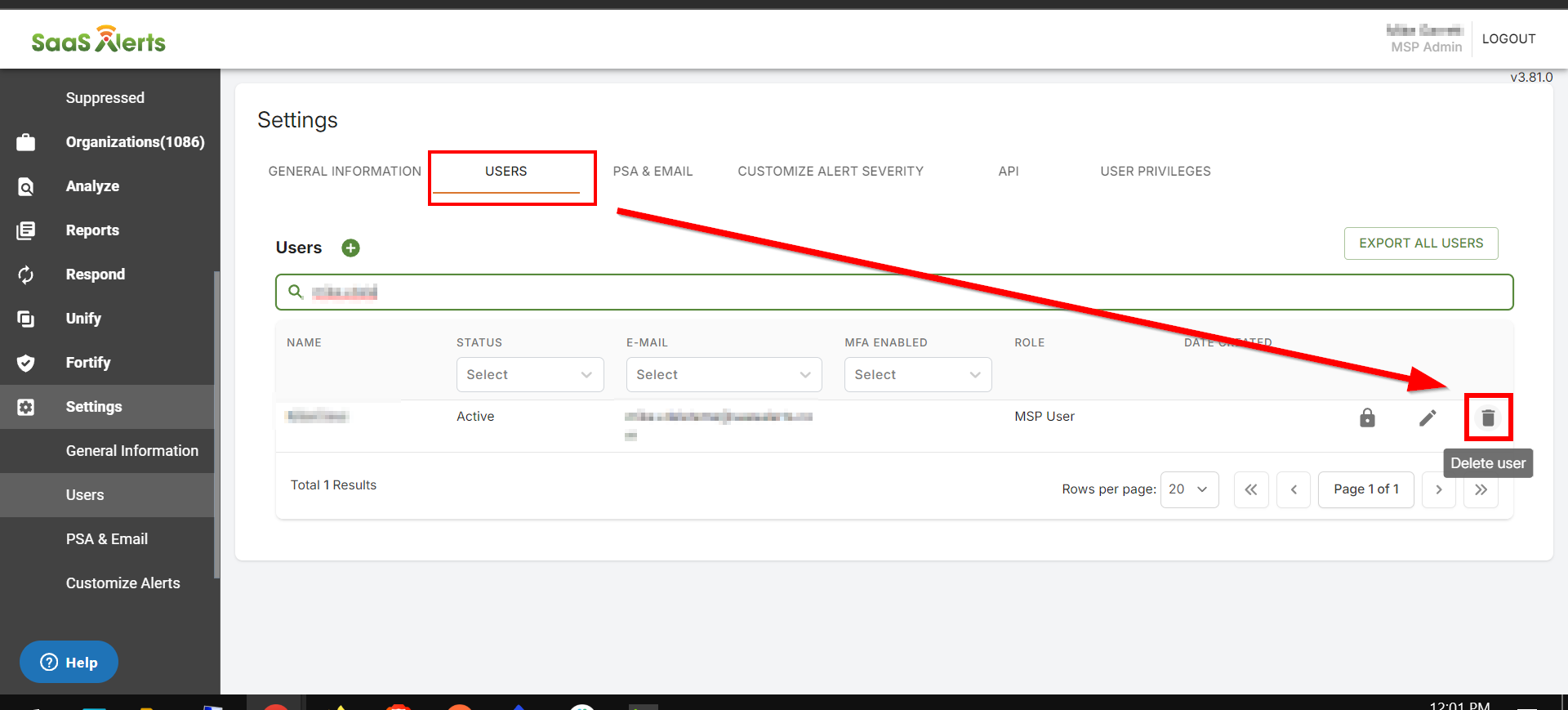Screen dimensions: 1568x710
Task: Go to the previous page of results
Action: [1294, 489]
